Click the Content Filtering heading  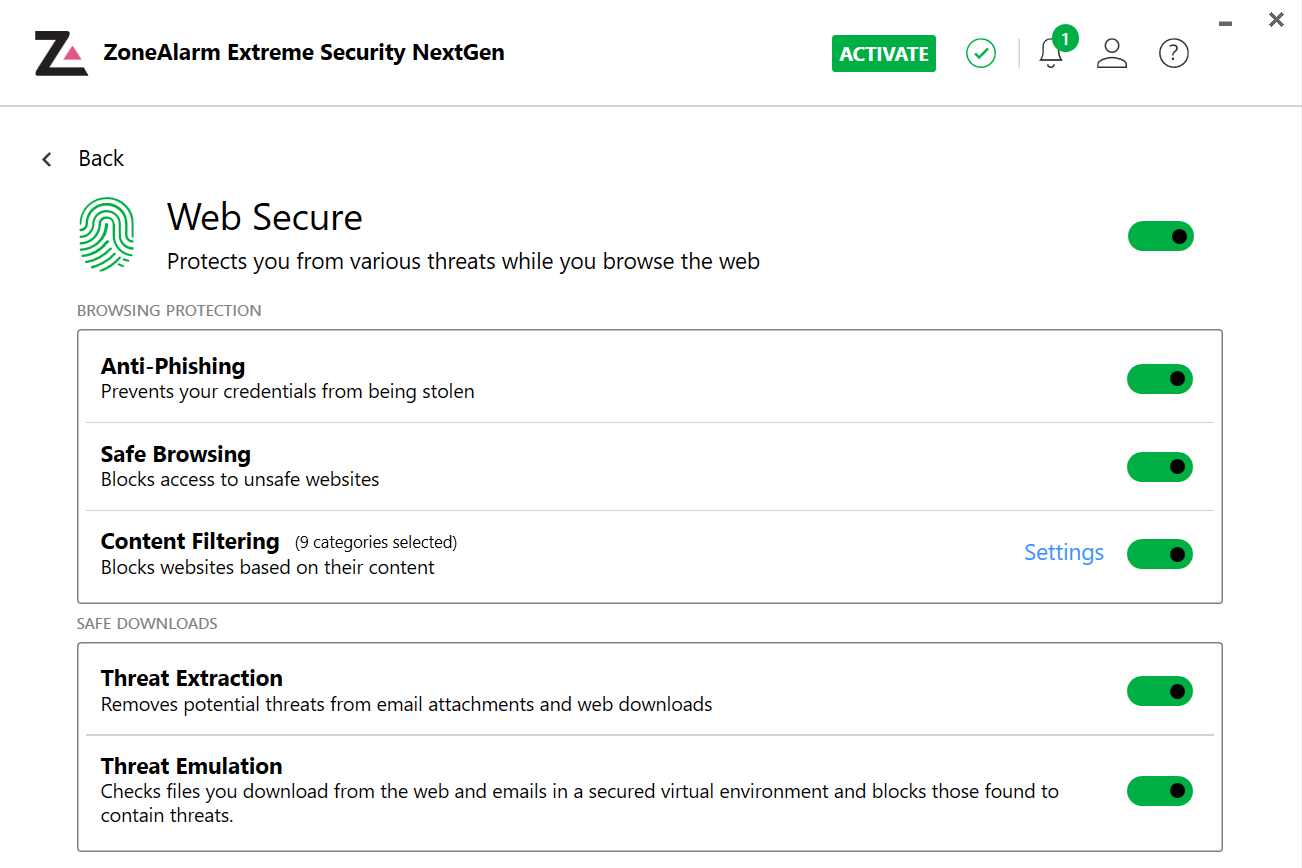tap(190, 541)
